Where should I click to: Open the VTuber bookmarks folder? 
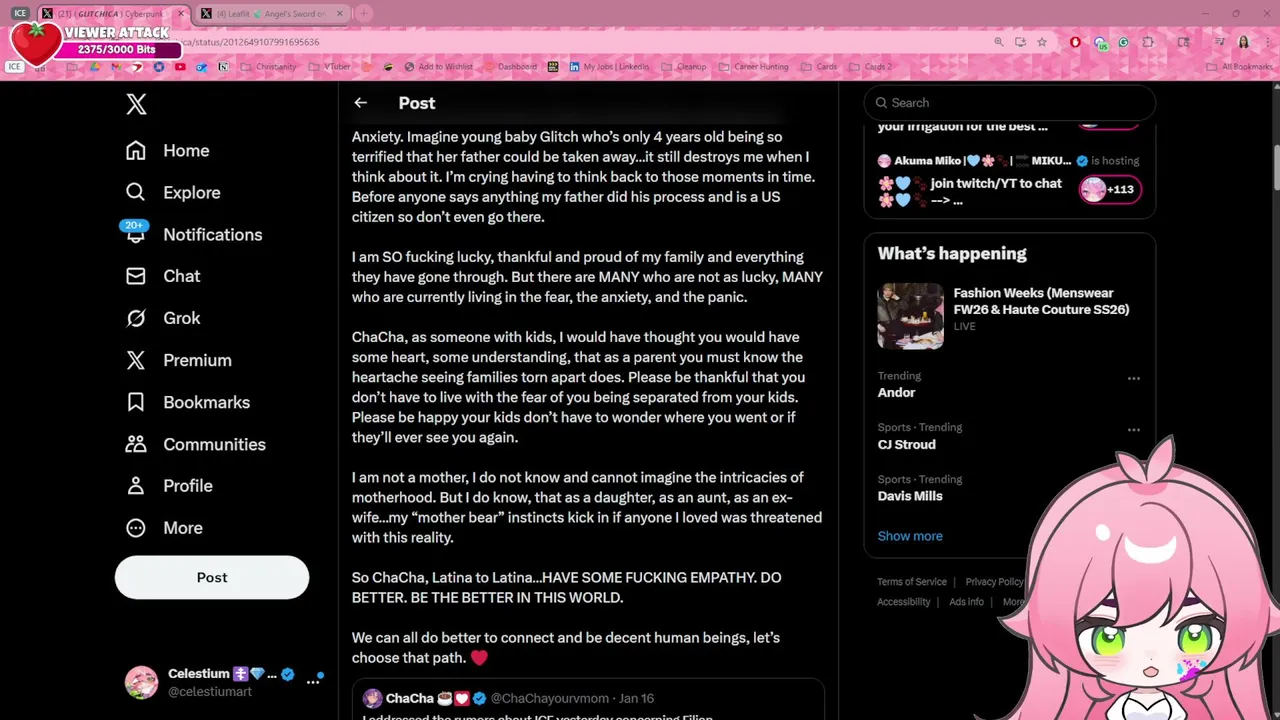pos(330,67)
